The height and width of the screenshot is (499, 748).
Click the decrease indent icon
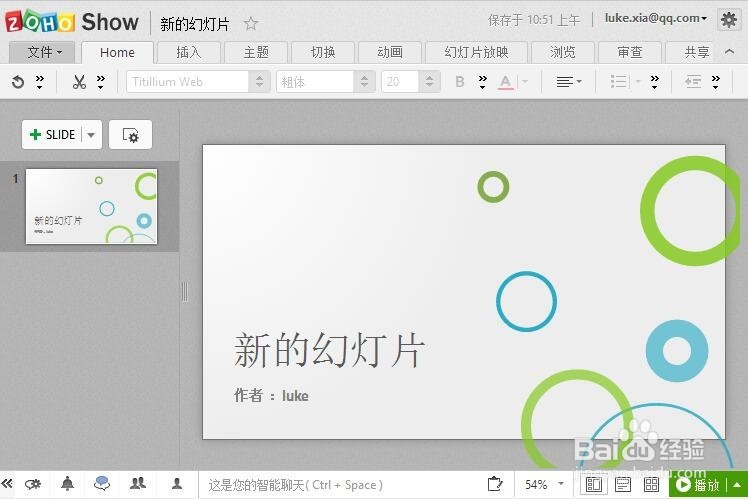click(693, 82)
